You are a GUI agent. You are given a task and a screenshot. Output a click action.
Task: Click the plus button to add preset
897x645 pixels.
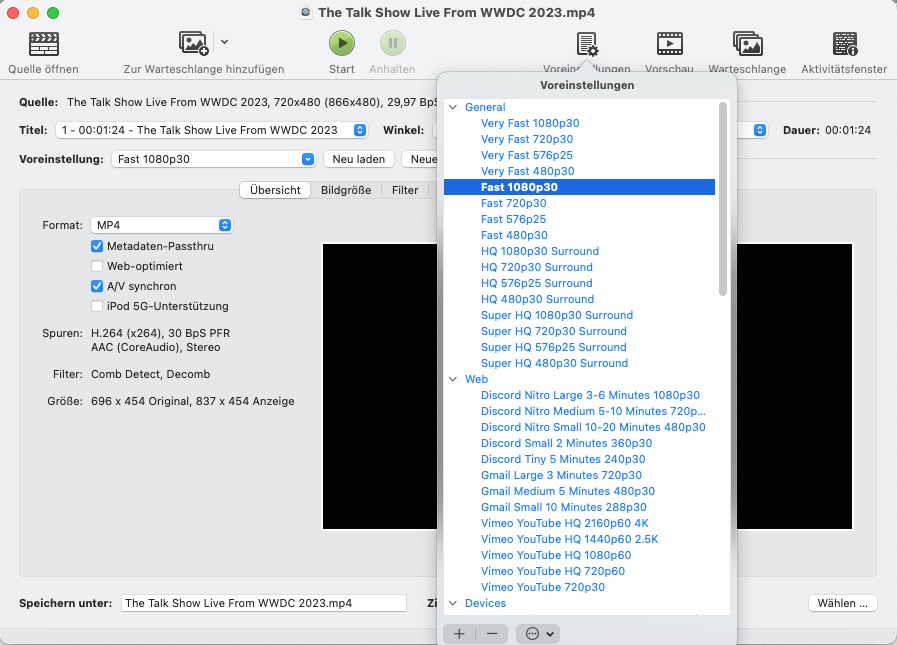click(459, 633)
